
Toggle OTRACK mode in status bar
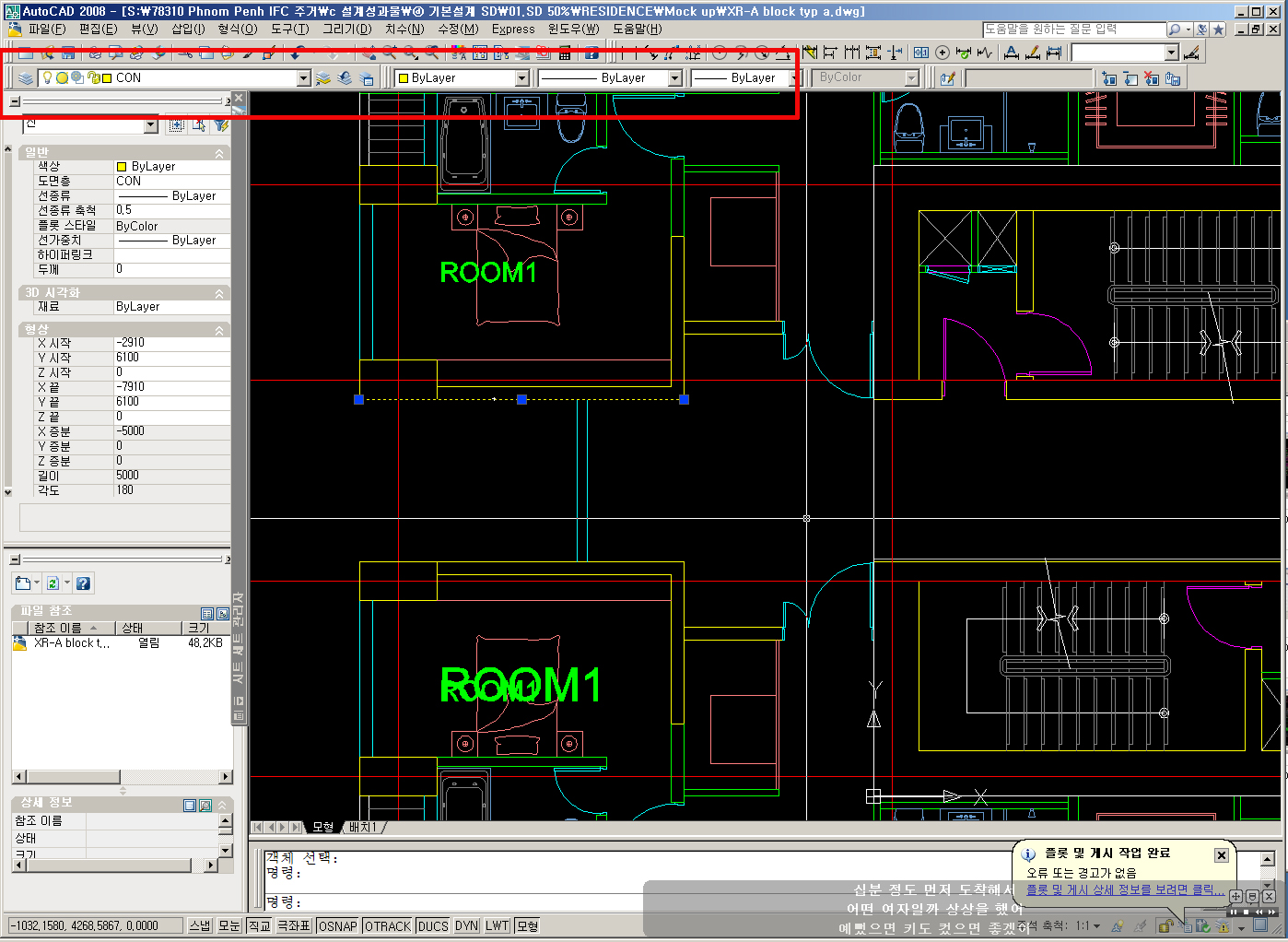[x=387, y=926]
